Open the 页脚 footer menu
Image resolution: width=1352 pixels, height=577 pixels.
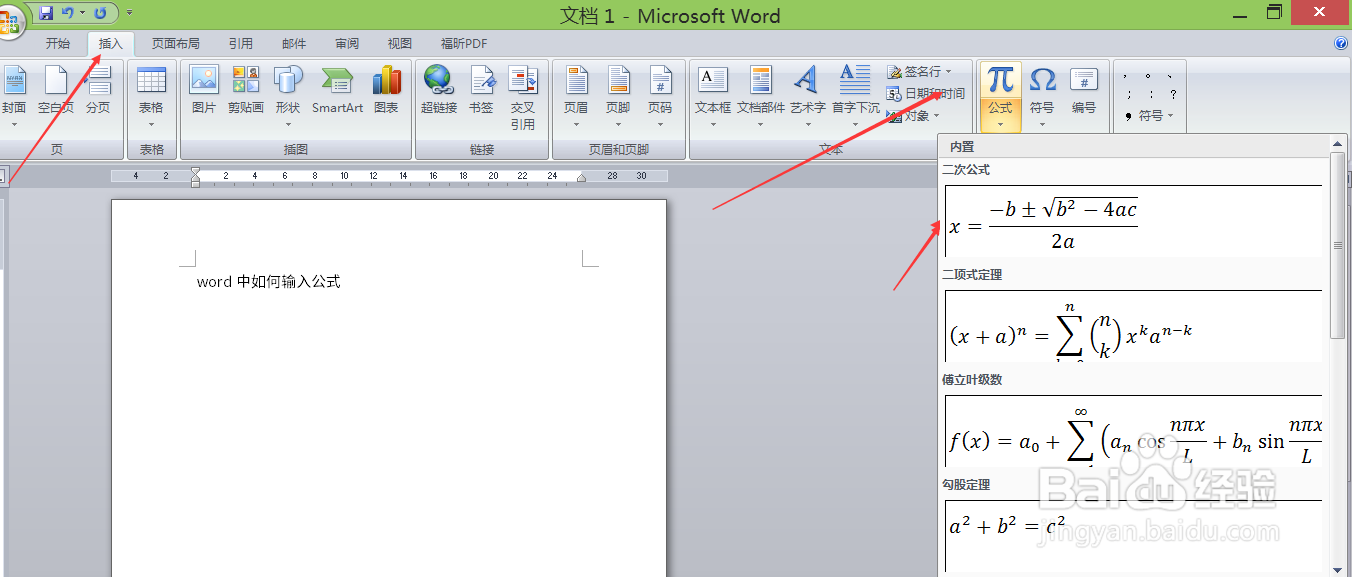pos(618,97)
